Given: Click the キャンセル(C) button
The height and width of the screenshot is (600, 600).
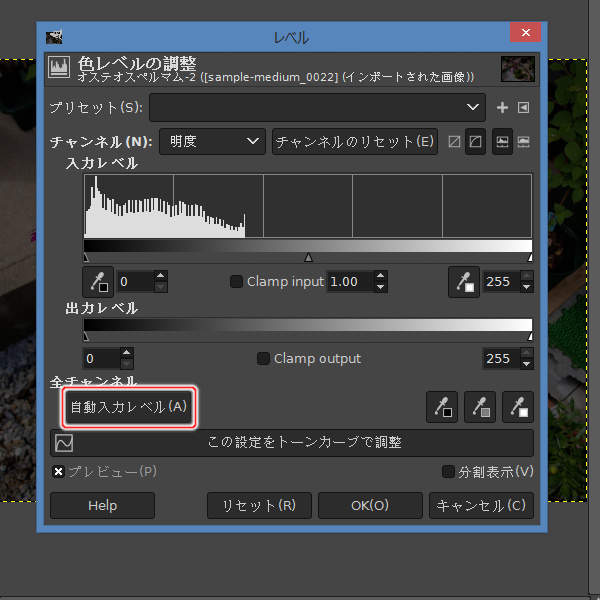Looking at the screenshot, I should tap(481, 505).
